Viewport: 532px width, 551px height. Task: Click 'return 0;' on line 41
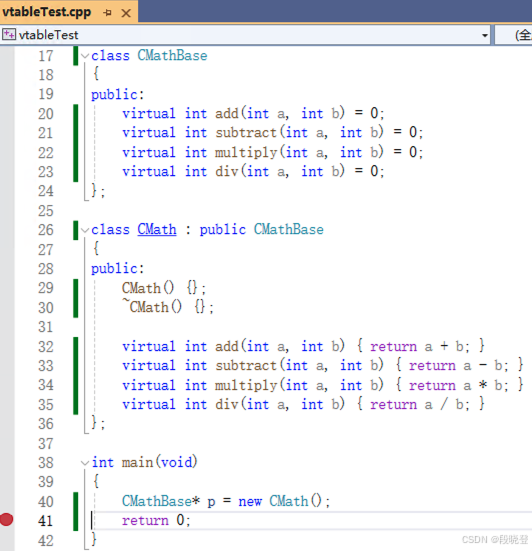click(x=156, y=520)
